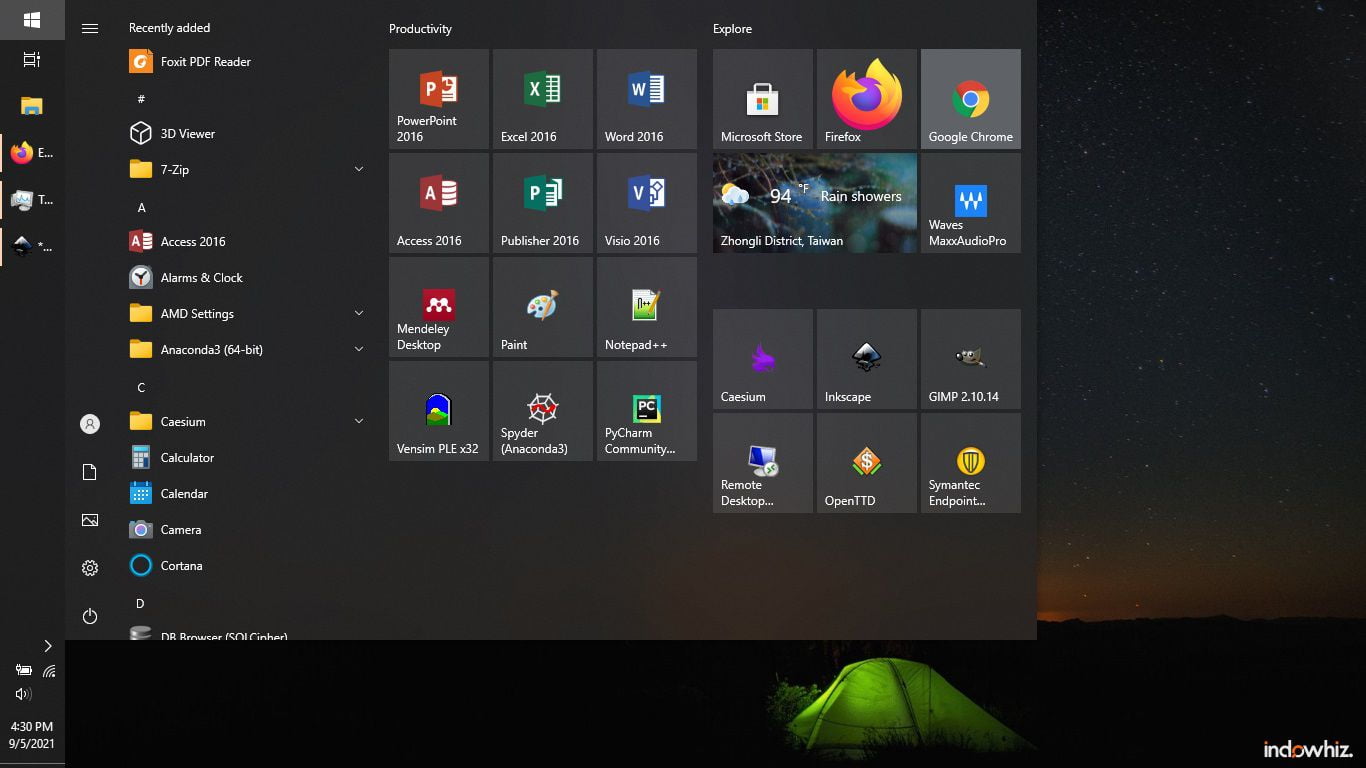Switch to the Inkscape taskbar window

click(32, 246)
